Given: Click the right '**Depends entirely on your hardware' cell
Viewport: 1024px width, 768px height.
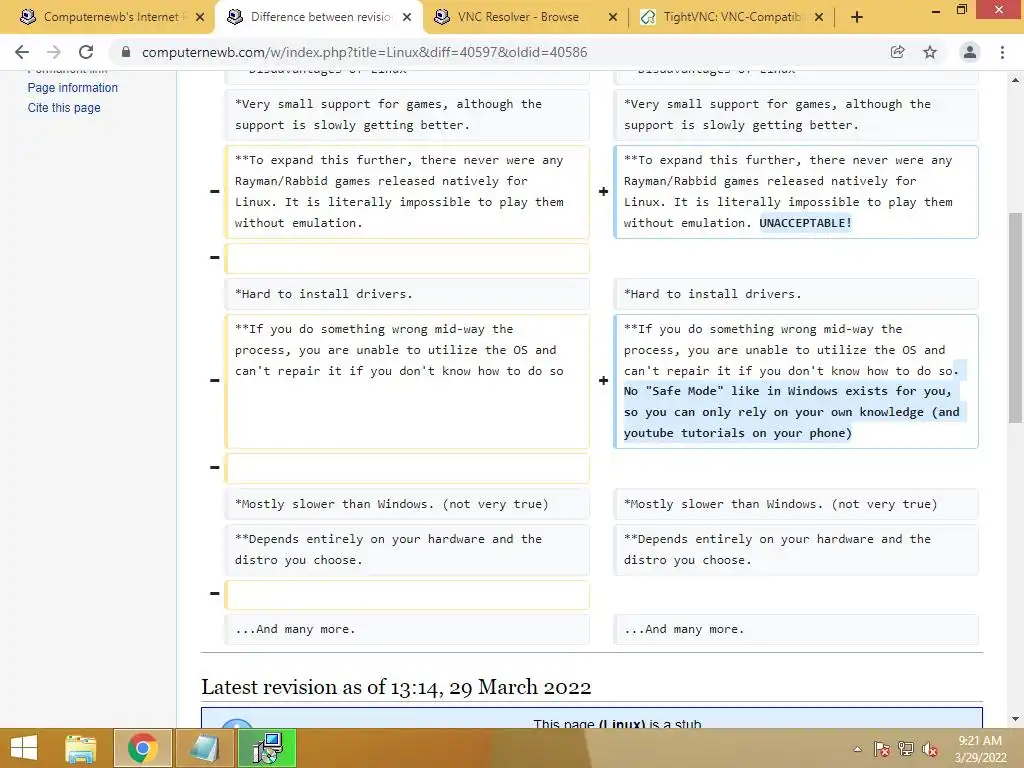Looking at the screenshot, I should click(x=796, y=549).
